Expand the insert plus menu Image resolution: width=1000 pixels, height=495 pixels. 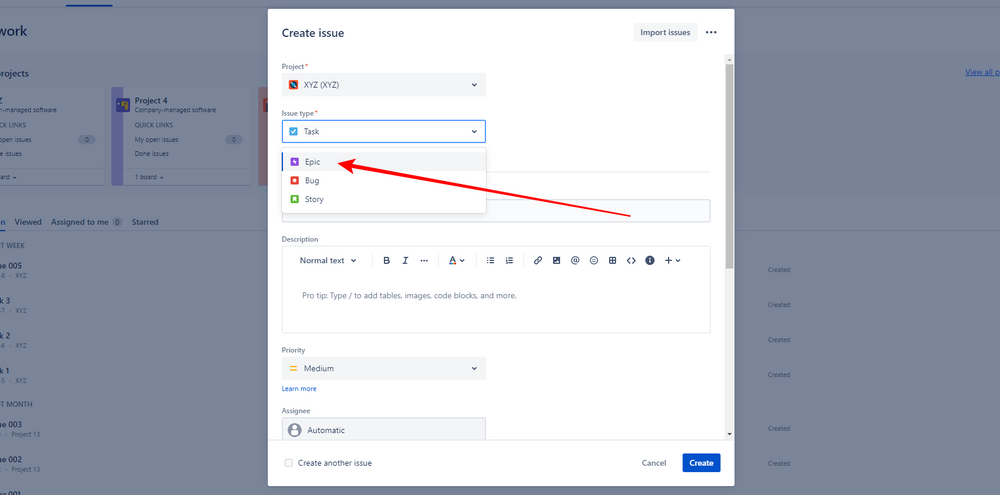point(673,260)
